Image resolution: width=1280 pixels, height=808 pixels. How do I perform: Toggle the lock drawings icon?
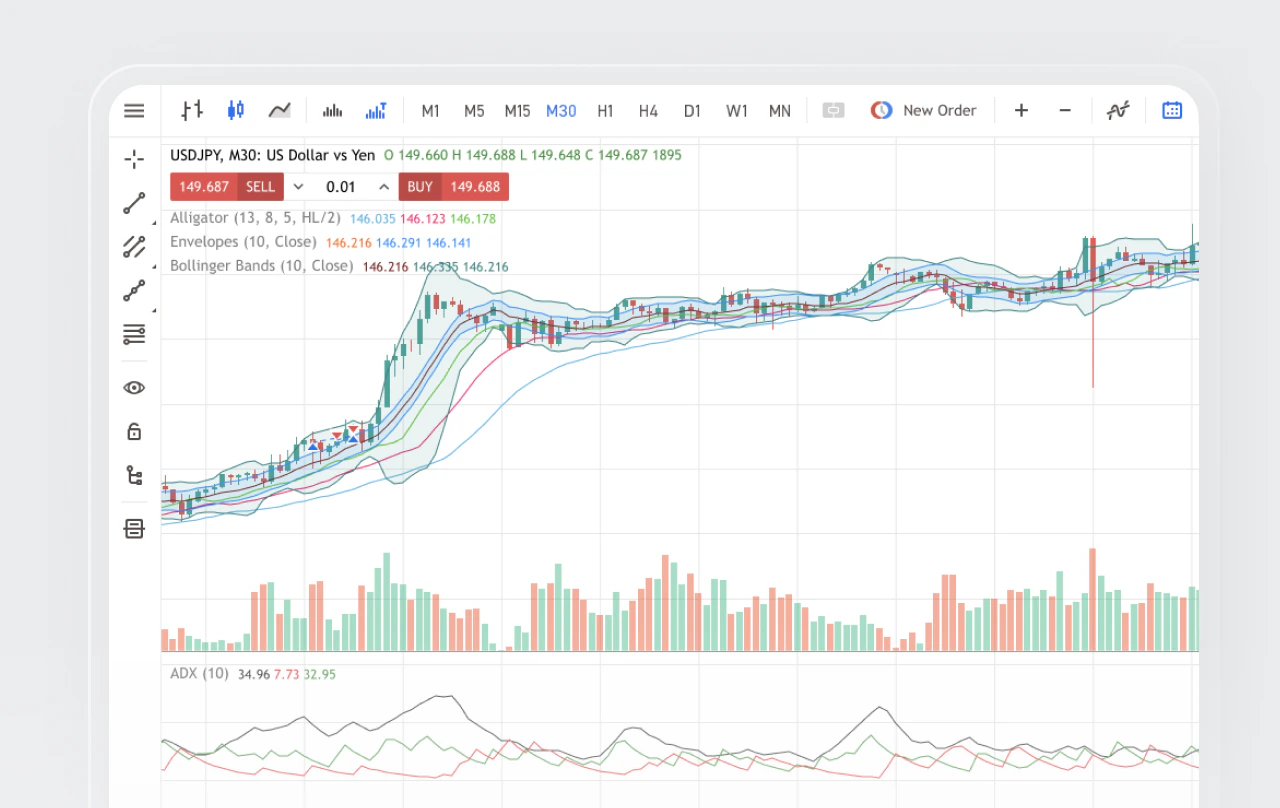click(x=134, y=431)
